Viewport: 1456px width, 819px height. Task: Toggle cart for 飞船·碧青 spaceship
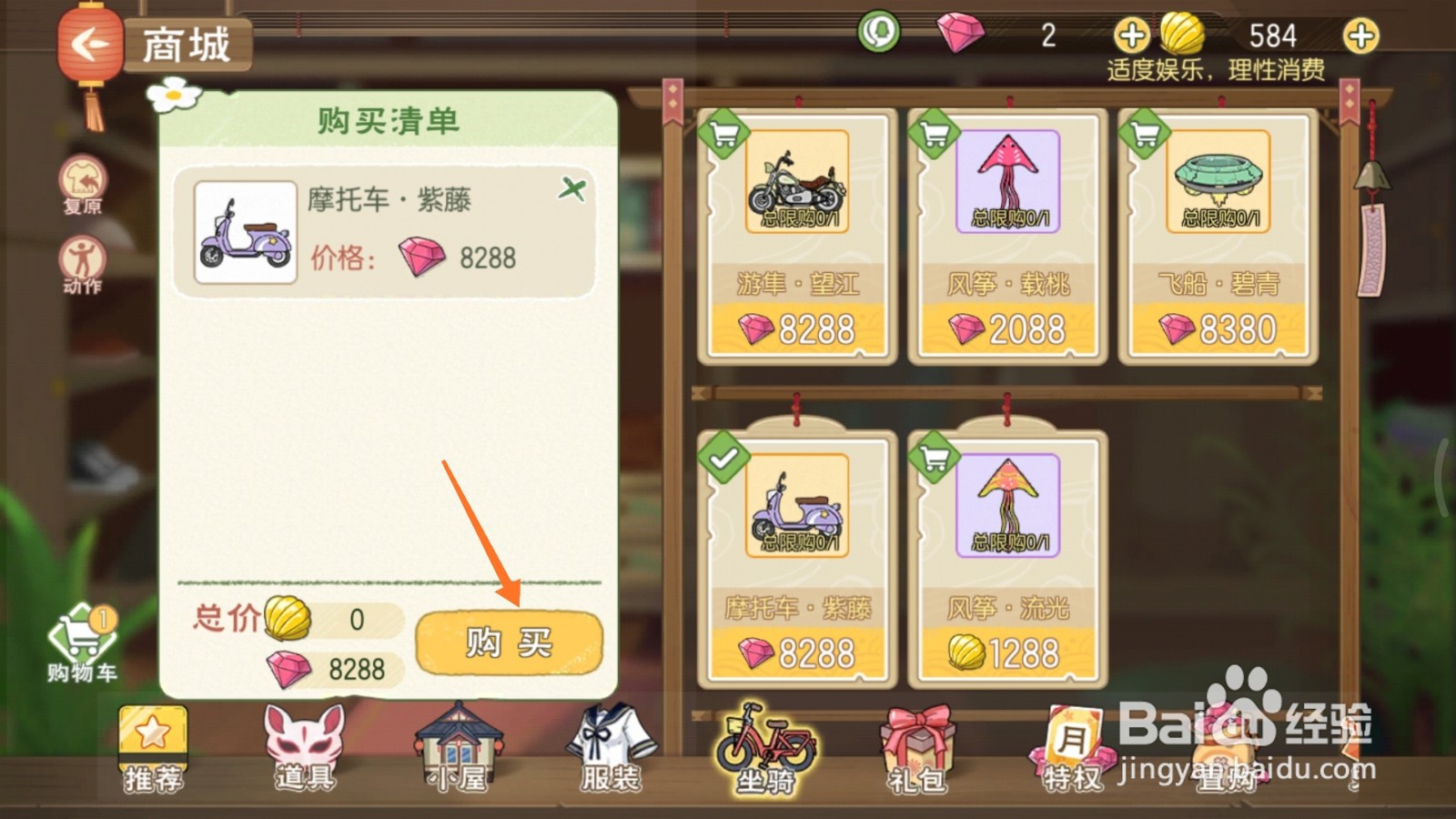pos(1145,136)
